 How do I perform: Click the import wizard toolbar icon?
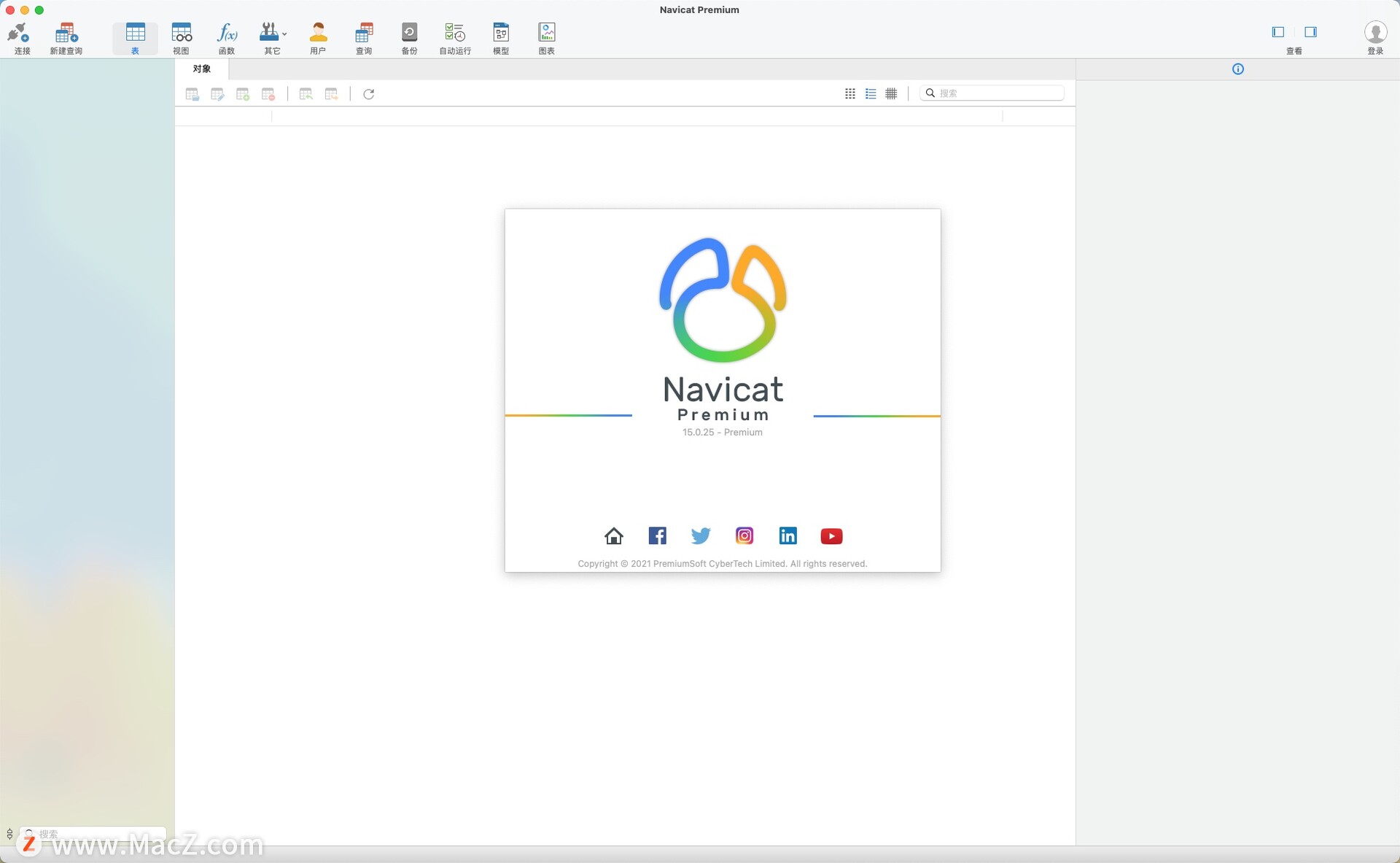point(306,94)
